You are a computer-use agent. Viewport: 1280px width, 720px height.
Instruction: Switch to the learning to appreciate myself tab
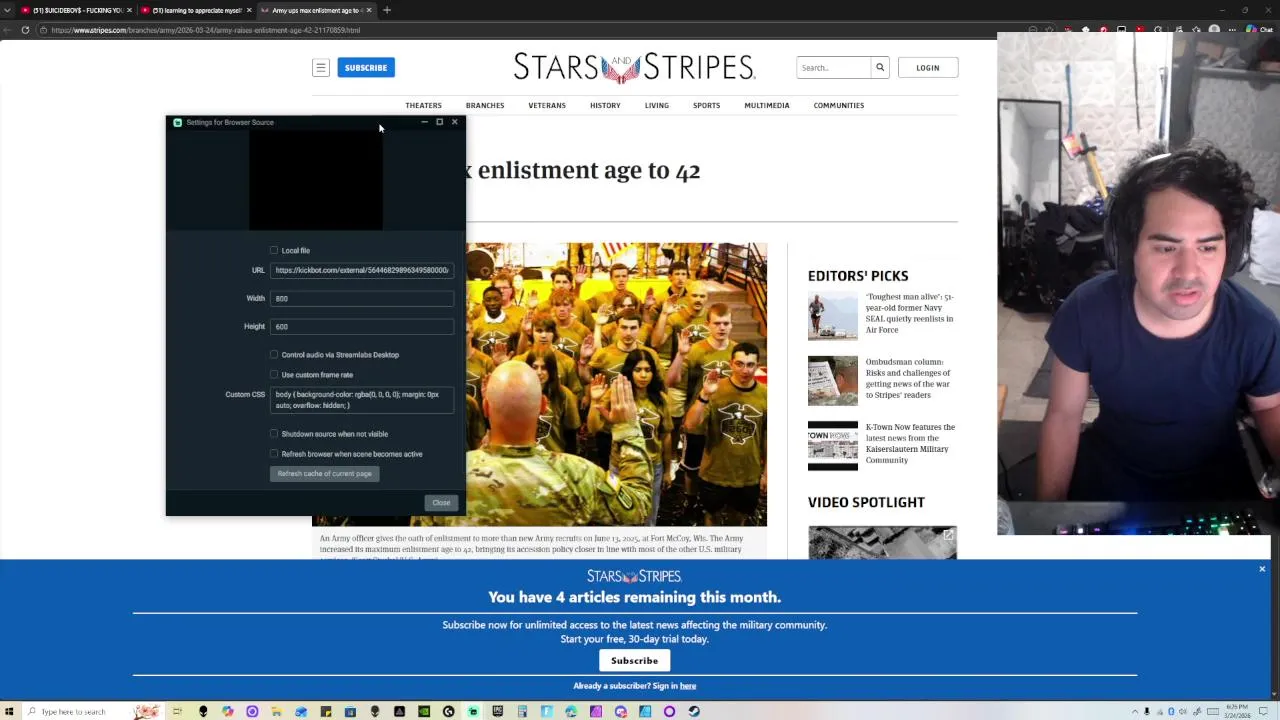click(196, 10)
